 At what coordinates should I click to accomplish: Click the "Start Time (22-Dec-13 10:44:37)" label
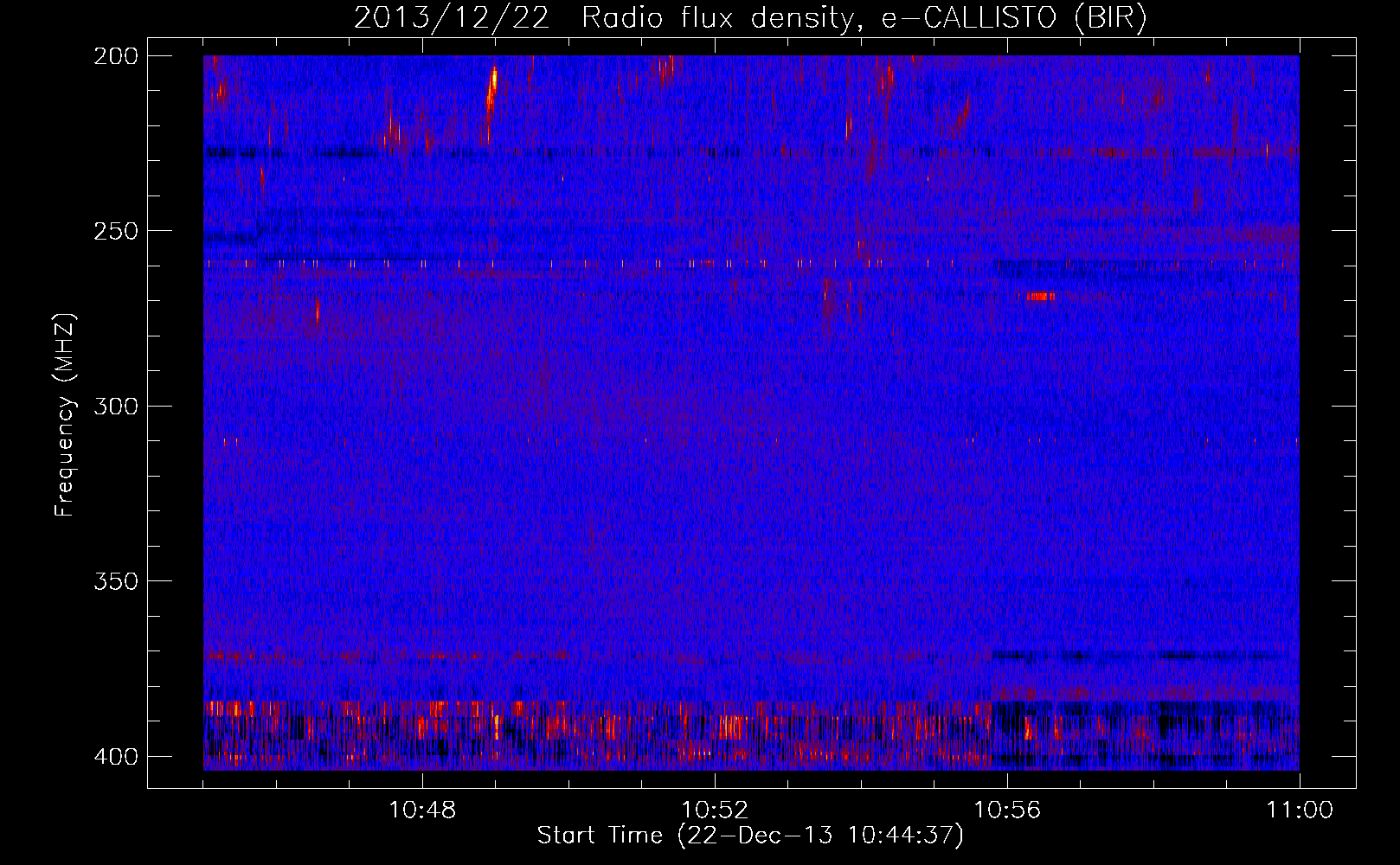pos(750,836)
